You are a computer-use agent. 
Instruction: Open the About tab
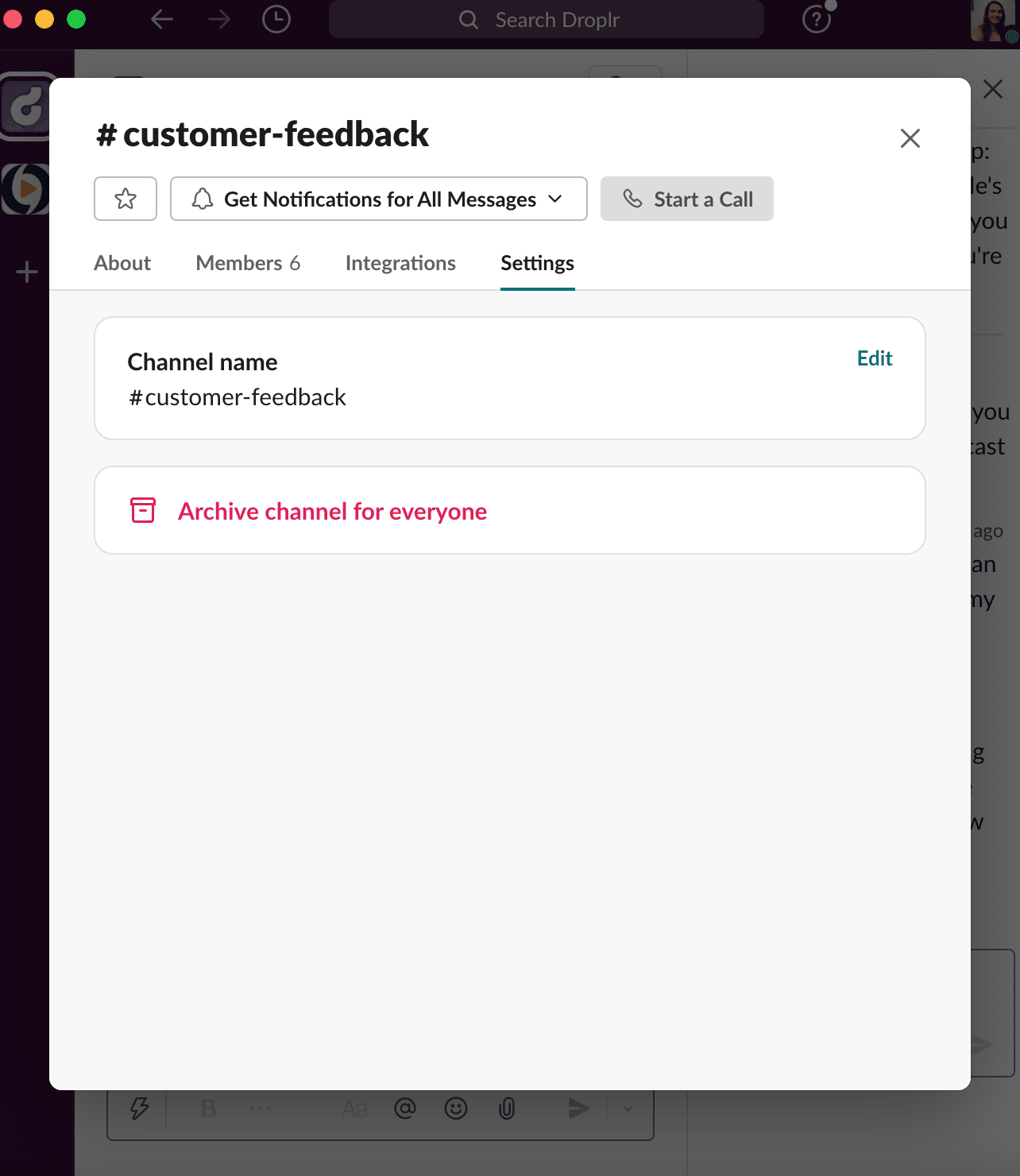click(x=122, y=263)
